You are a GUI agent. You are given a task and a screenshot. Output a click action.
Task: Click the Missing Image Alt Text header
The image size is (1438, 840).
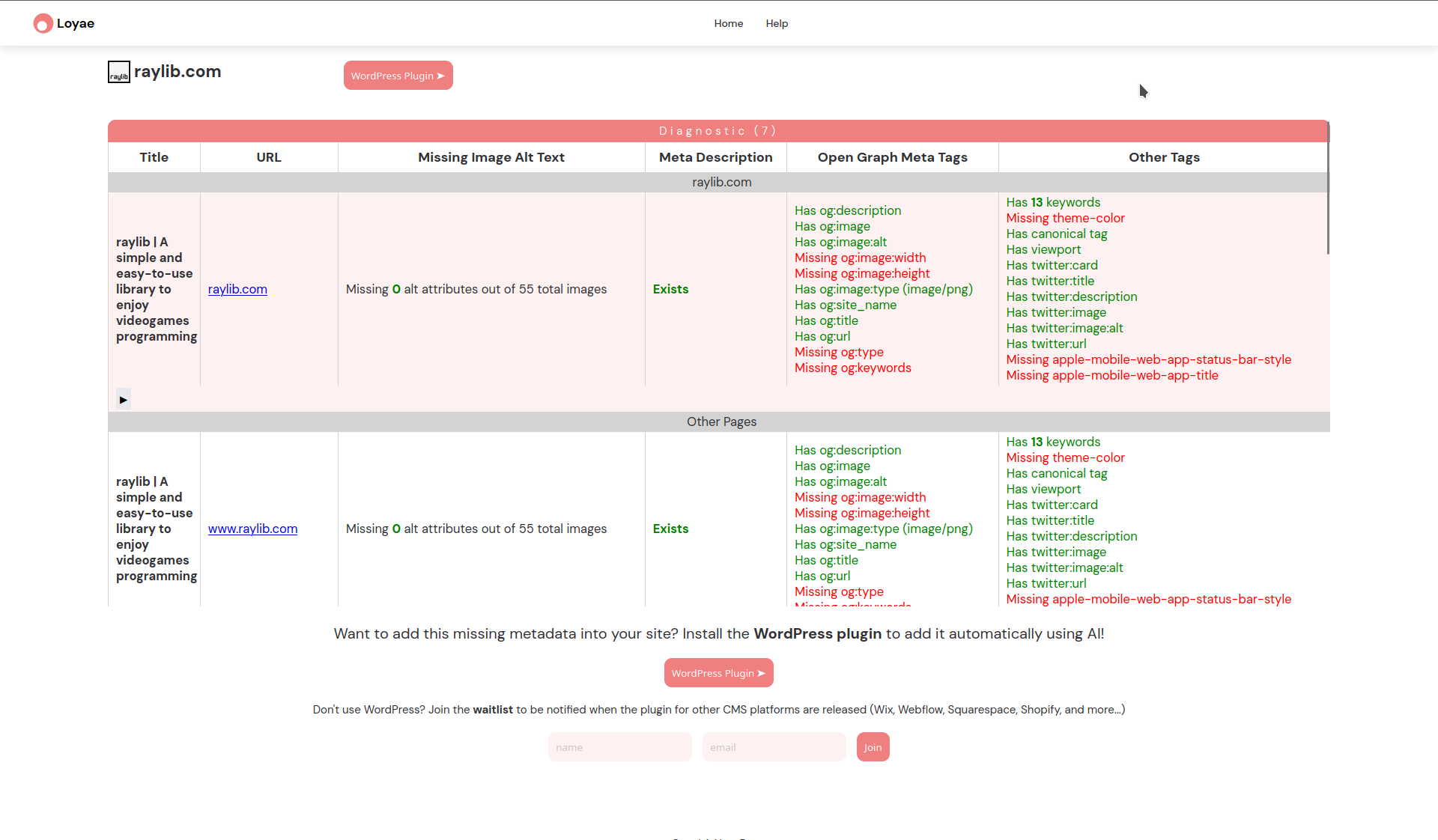pos(491,157)
